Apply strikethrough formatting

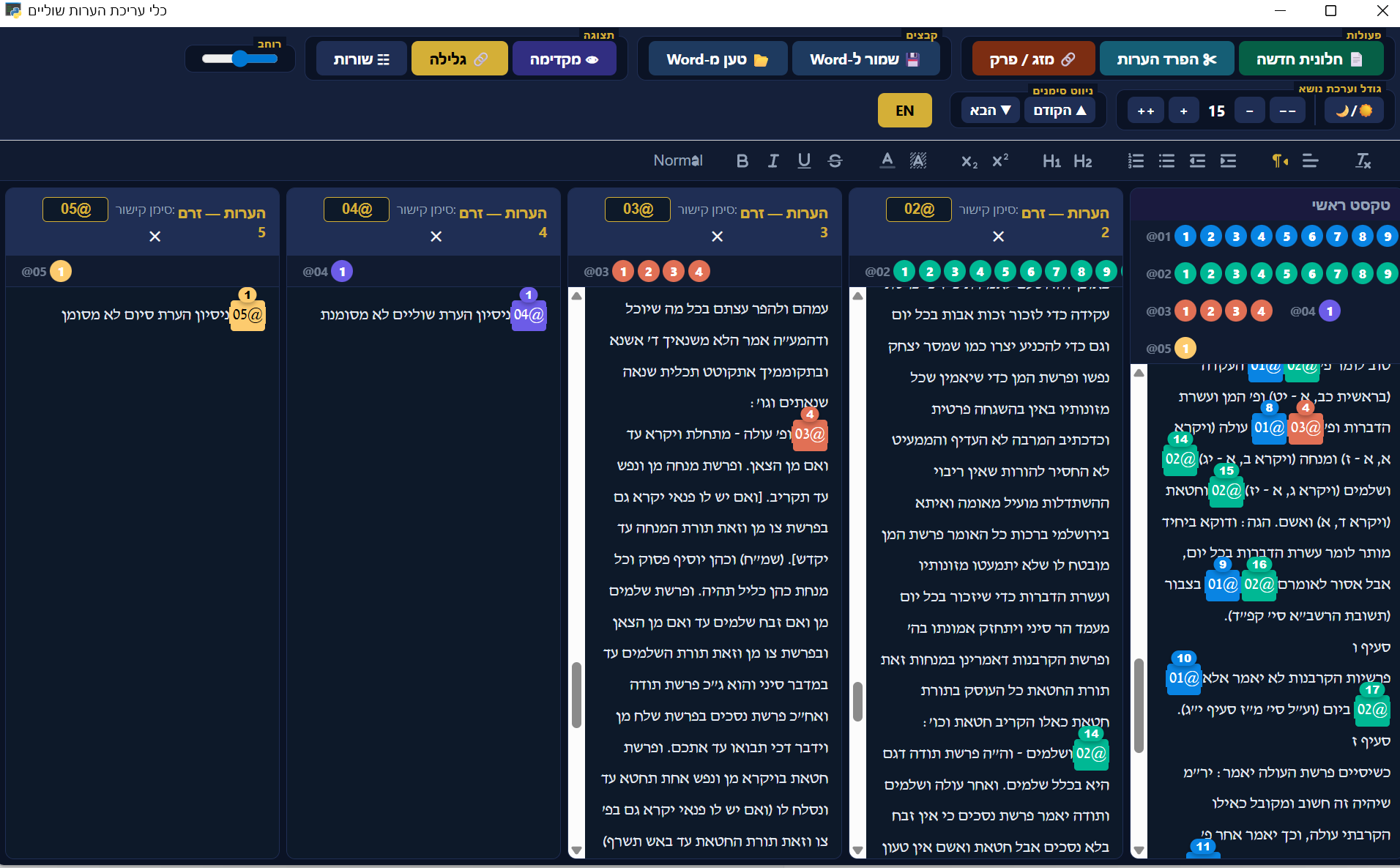[835, 161]
